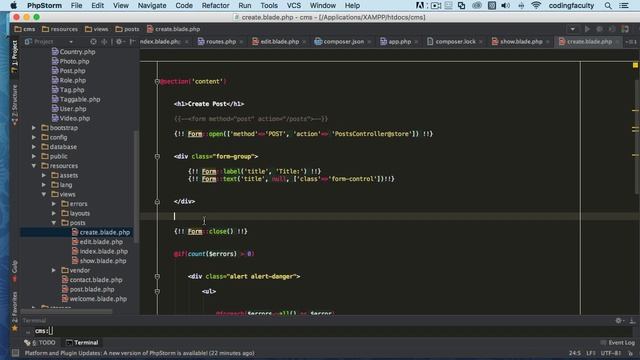Open the Code menu

tap(184, 5)
